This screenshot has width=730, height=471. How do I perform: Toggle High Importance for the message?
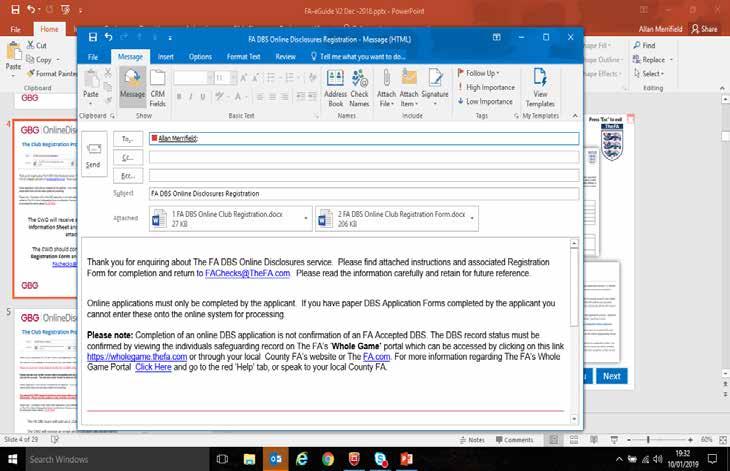pyautogui.click(x=486, y=87)
